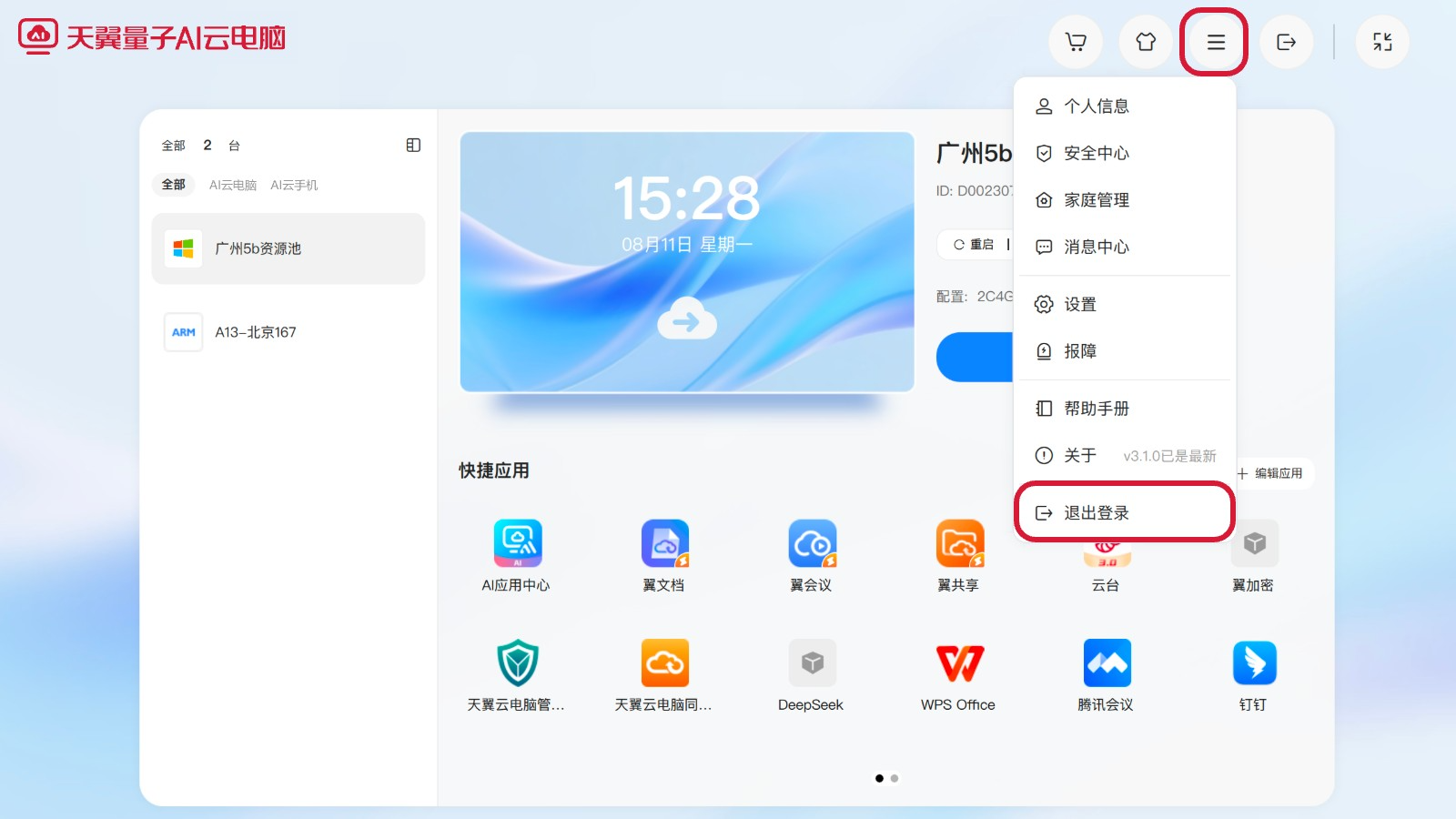The image size is (1456, 819).
Task: Open 家庭管理 menu entry
Action: tap(1125, 200)
